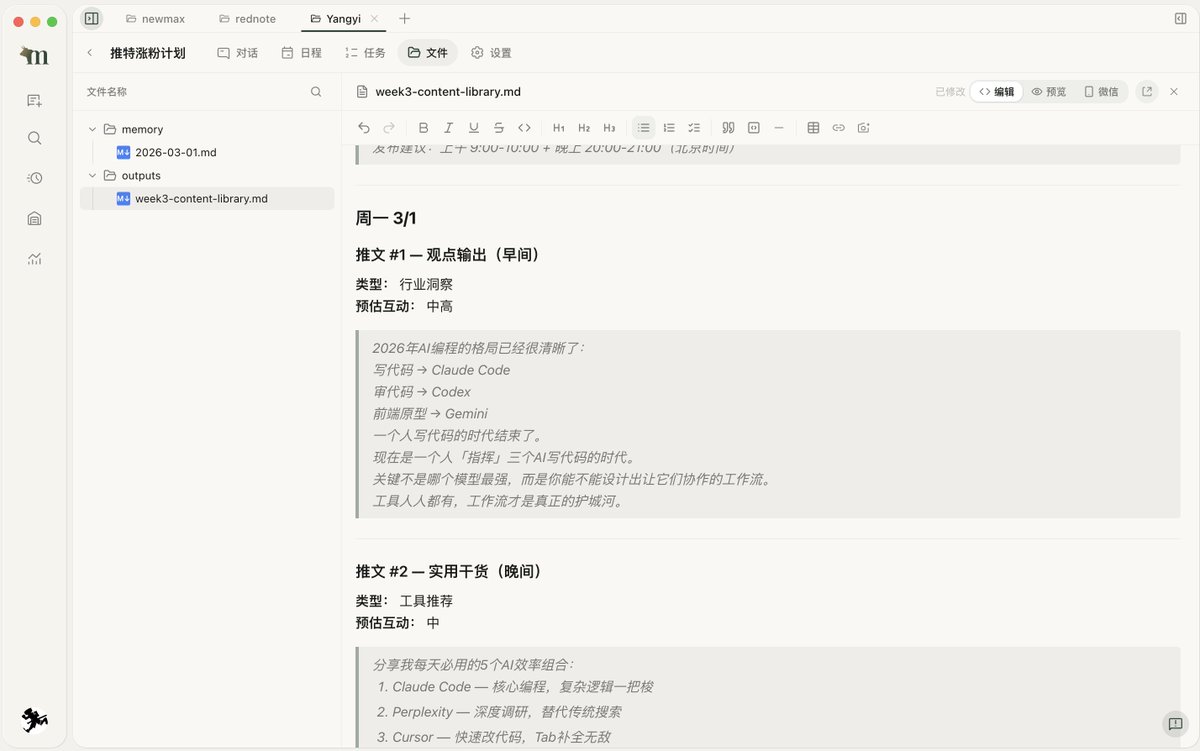Toggle inline code formatting

click(524, 128)
